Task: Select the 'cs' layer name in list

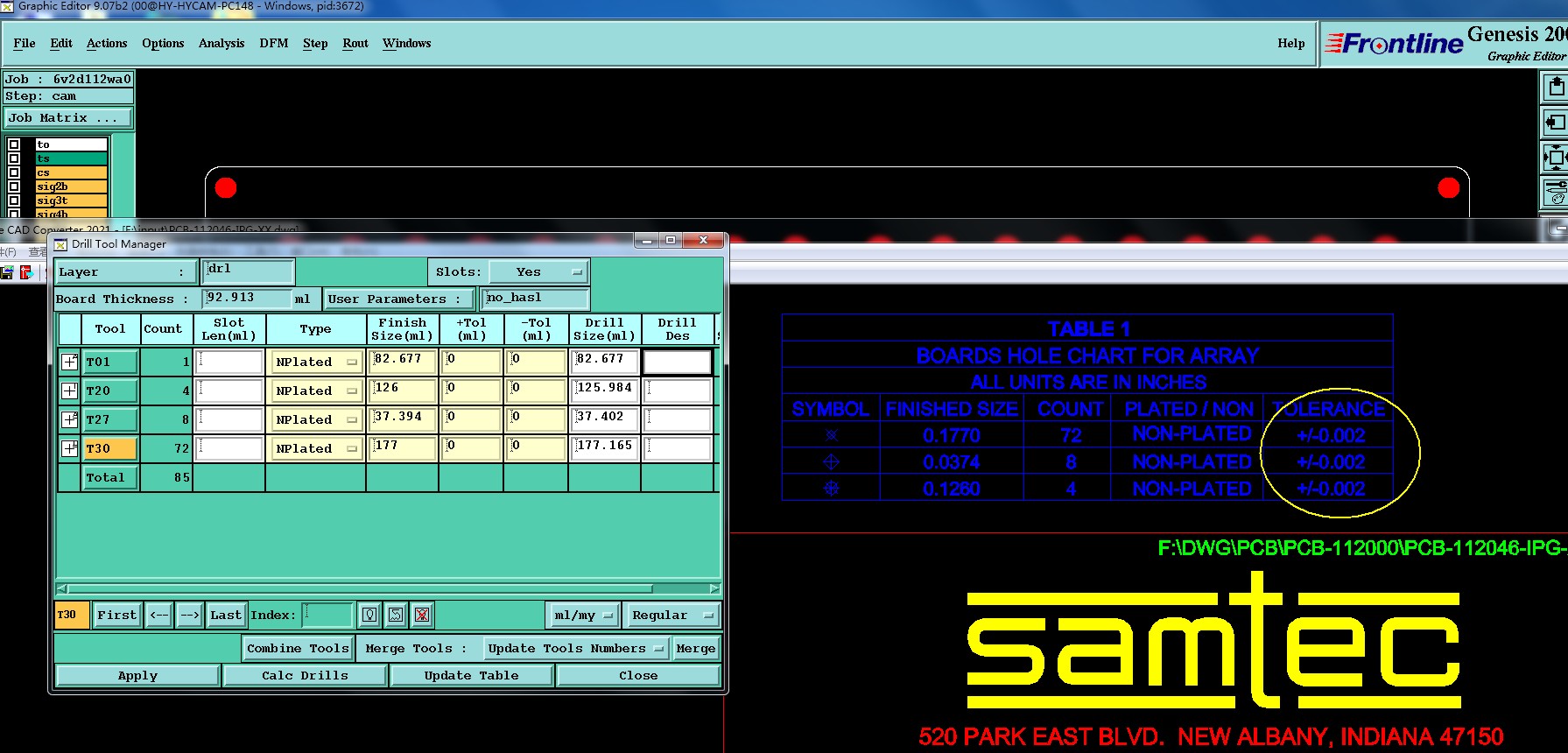Action: point(72,172)
